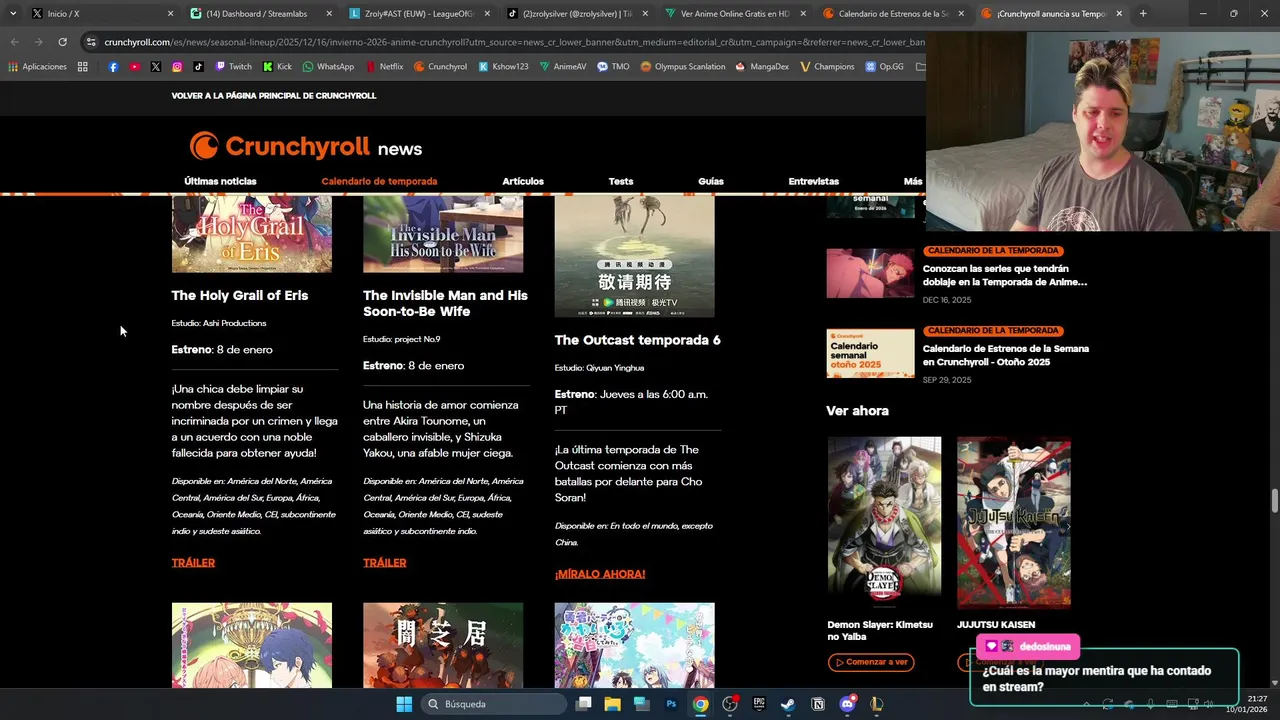Click the Demon Slayer cover under Ver ahora

[x=884, y=522]
